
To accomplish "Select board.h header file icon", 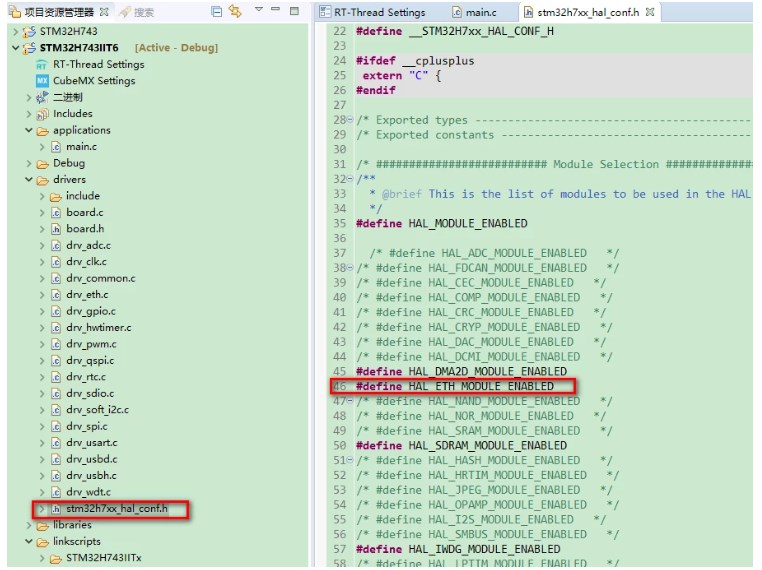I will click(x=56, y=229).
